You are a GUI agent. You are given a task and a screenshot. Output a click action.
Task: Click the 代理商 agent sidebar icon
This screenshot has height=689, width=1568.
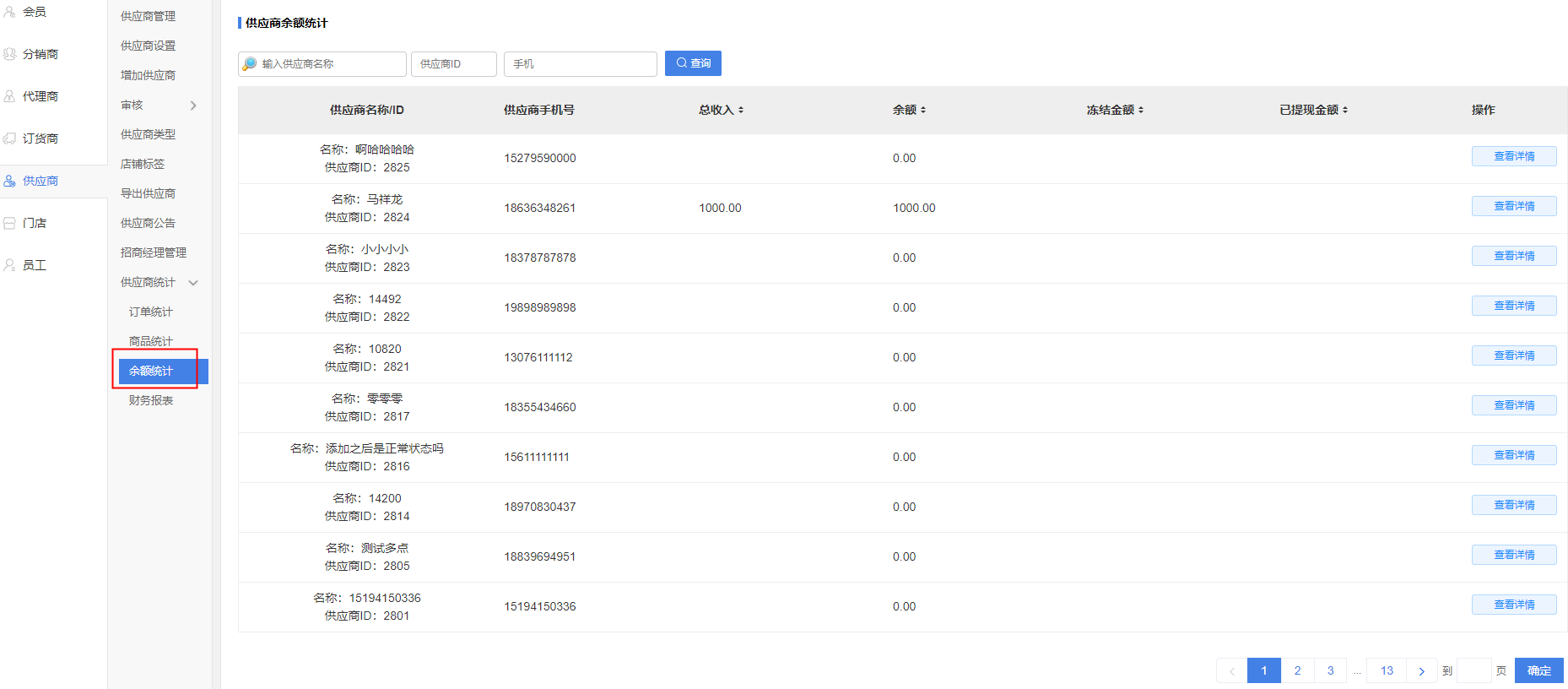10,96
